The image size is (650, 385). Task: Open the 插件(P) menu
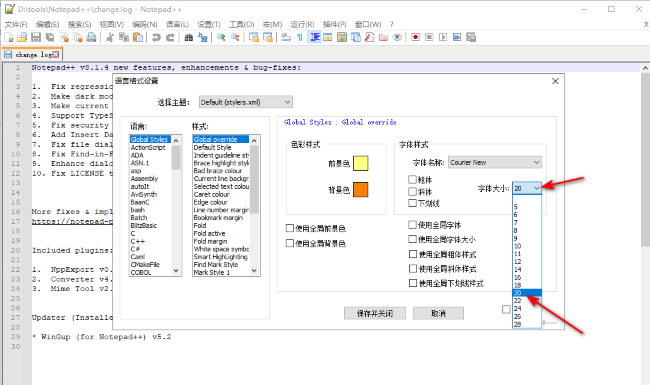[335, 24]
